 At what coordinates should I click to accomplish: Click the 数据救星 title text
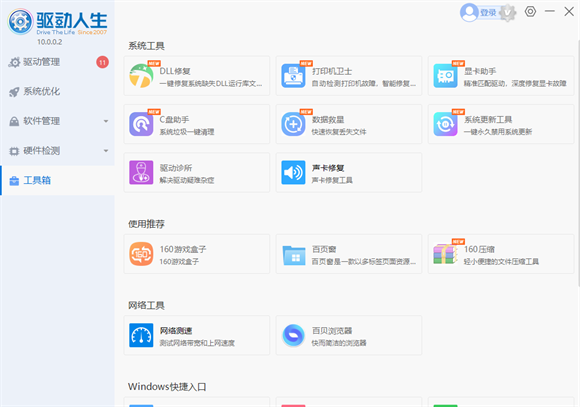tap(328, 120)
